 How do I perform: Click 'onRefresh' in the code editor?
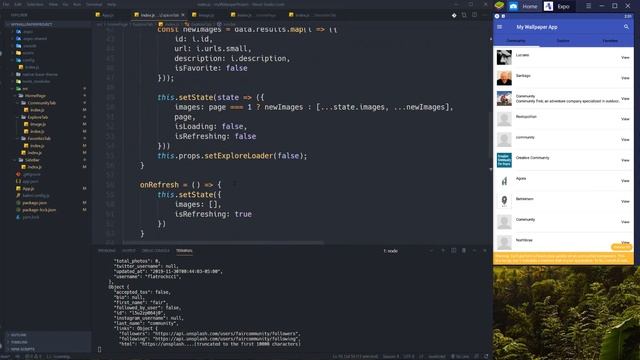(159, 185)
